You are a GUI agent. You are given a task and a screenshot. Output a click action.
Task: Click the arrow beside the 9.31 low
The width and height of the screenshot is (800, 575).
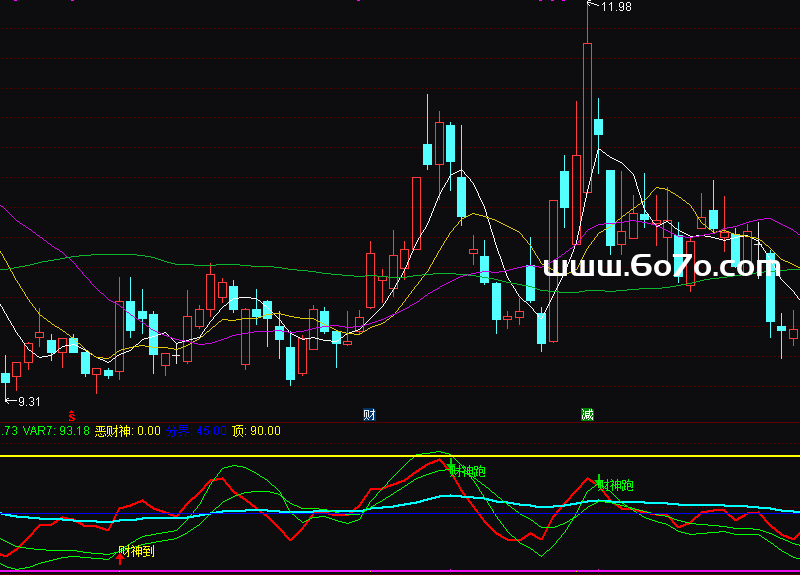pos(11,401)
